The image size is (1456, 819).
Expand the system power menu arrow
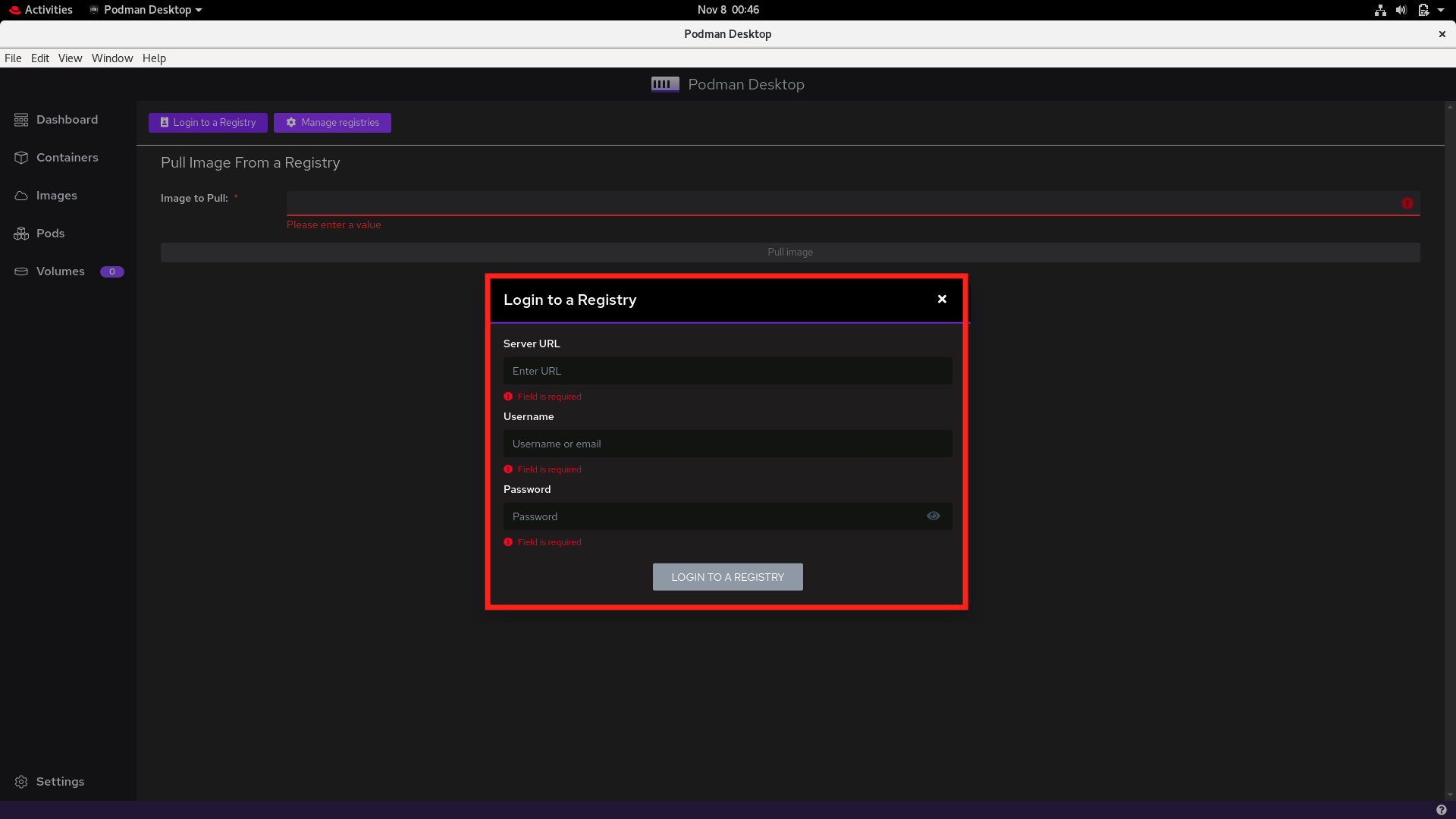(1441, 10)
